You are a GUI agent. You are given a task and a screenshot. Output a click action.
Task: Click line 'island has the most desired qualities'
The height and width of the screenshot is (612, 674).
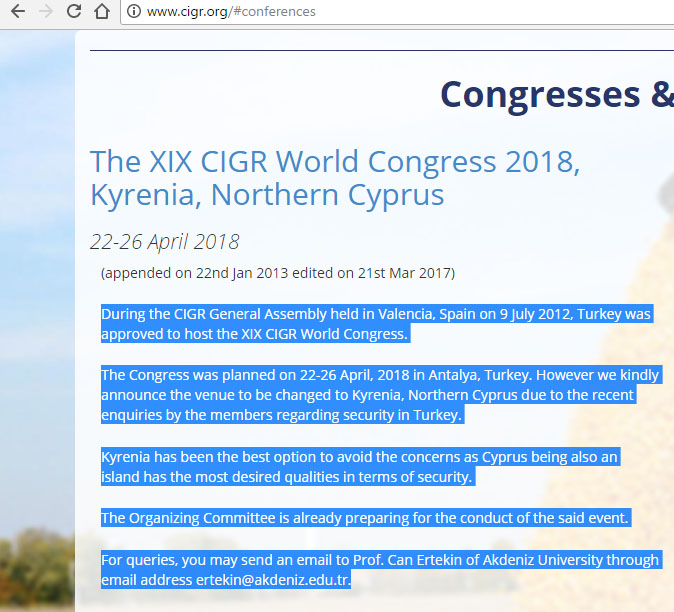(288, 477)
